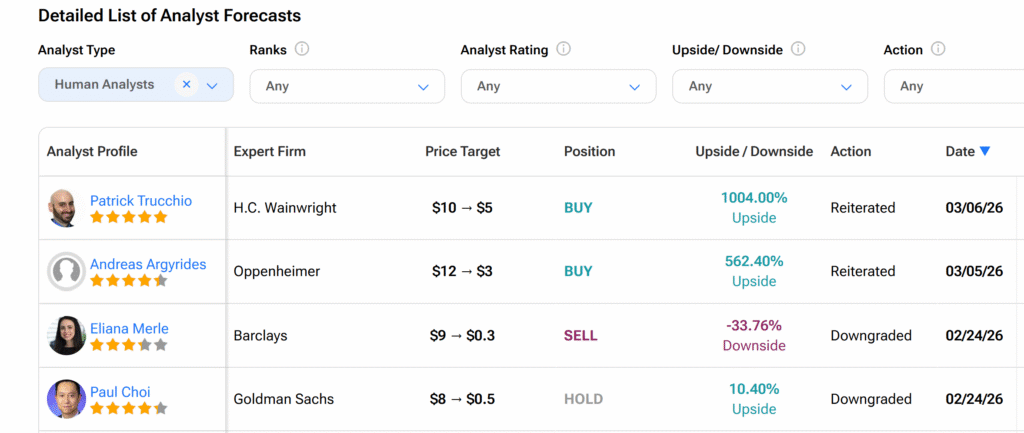Screen dimensions: 1024x433
Task: Open Eliana Merle's analyst profile link
Action: (x=129, y=328)
